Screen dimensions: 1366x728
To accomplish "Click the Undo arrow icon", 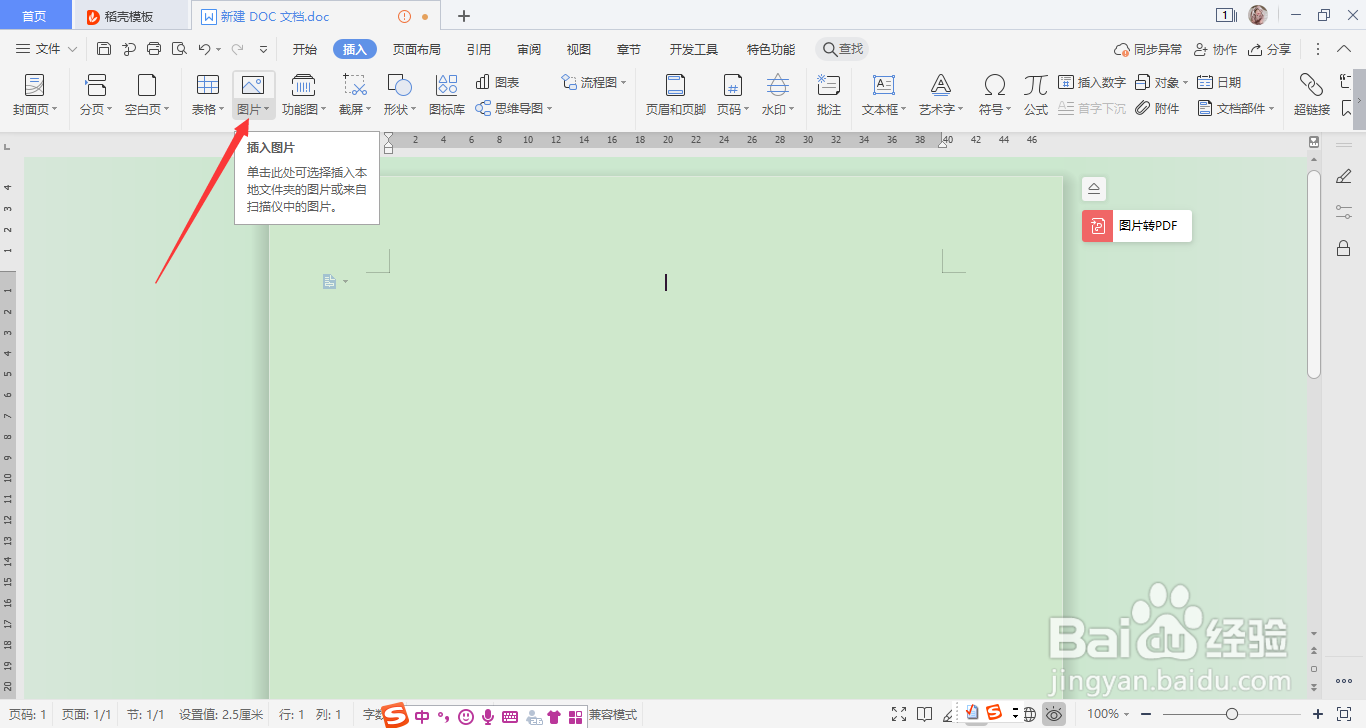I will coord(204,49).
